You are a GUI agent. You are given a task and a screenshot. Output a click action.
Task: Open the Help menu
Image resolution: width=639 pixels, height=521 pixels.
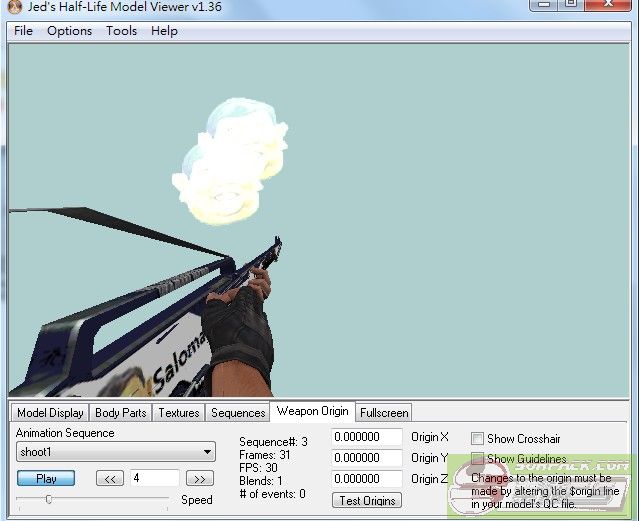(x=164, y=30)
